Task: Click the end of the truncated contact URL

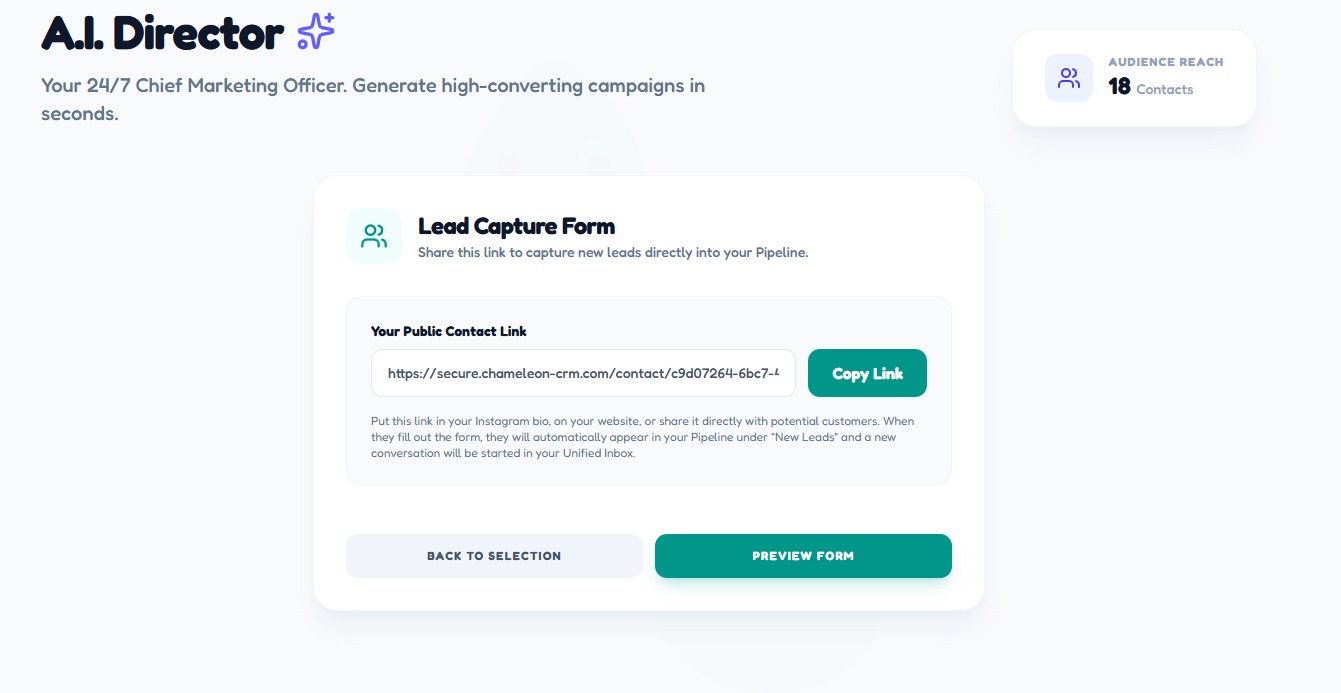Action: 780,373
